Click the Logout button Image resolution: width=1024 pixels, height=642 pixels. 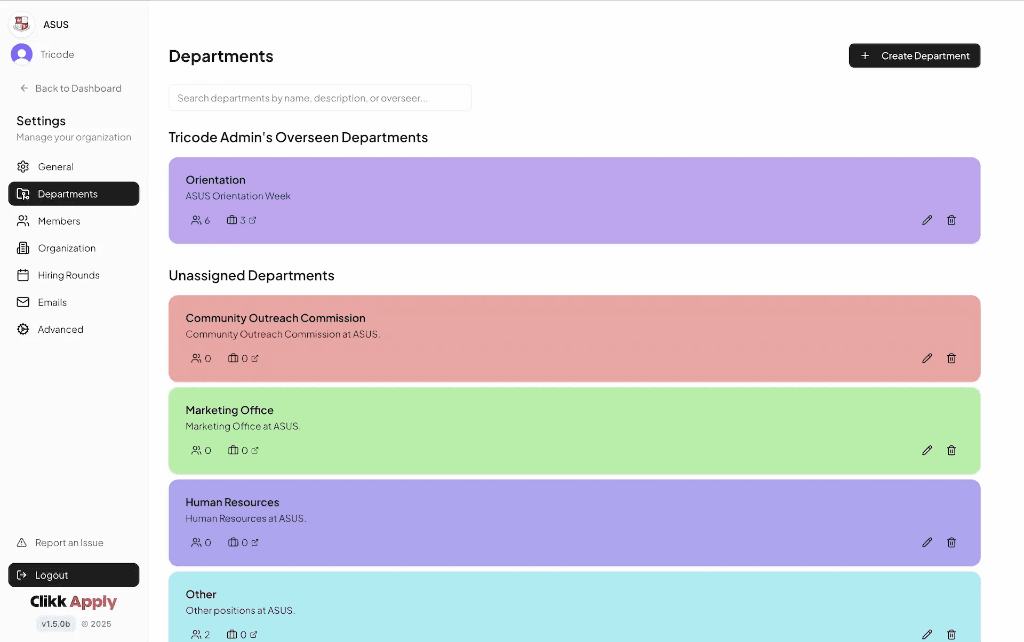73,574
